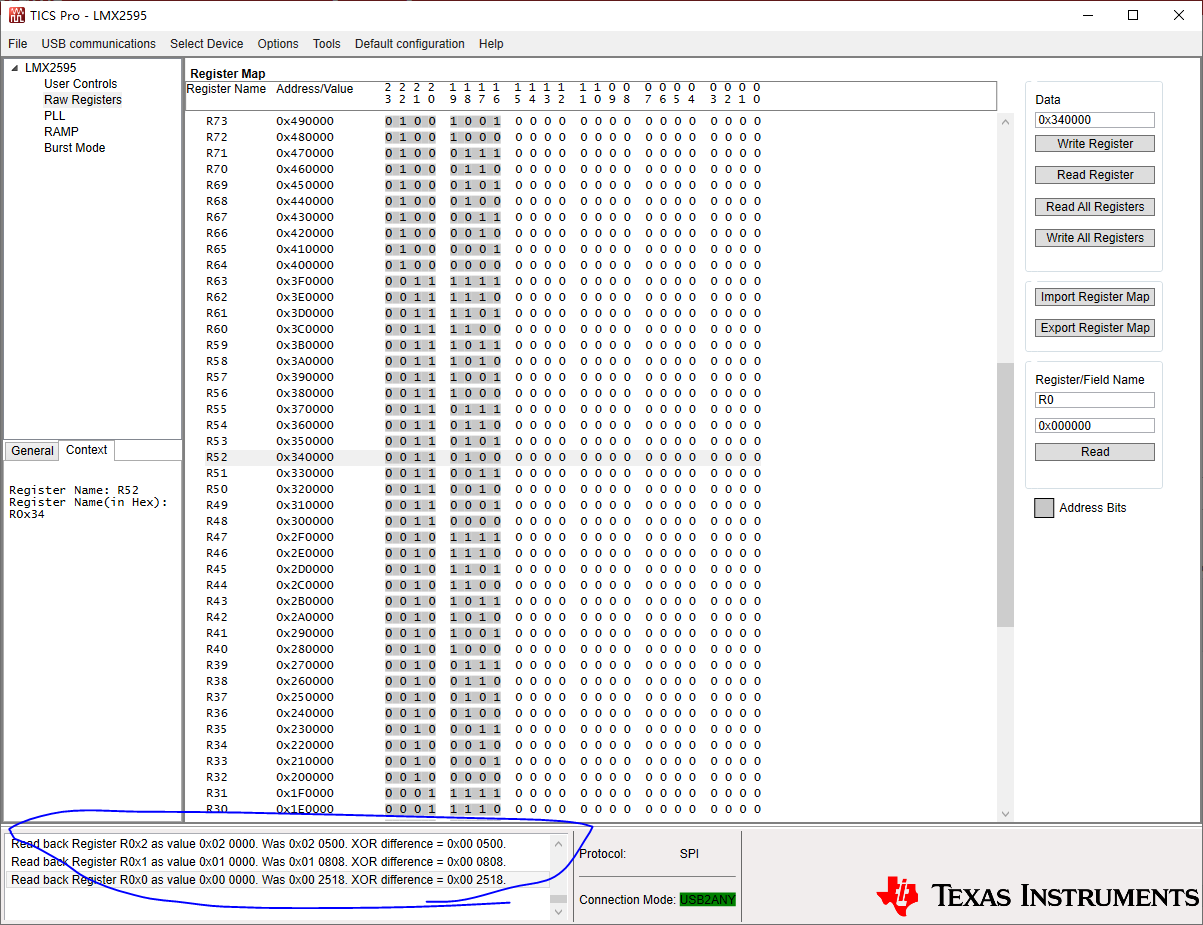The height and width of the screenshot is (925, 1203).
Task: Select LMX2595 in device tree
Action: coord(50,68)
